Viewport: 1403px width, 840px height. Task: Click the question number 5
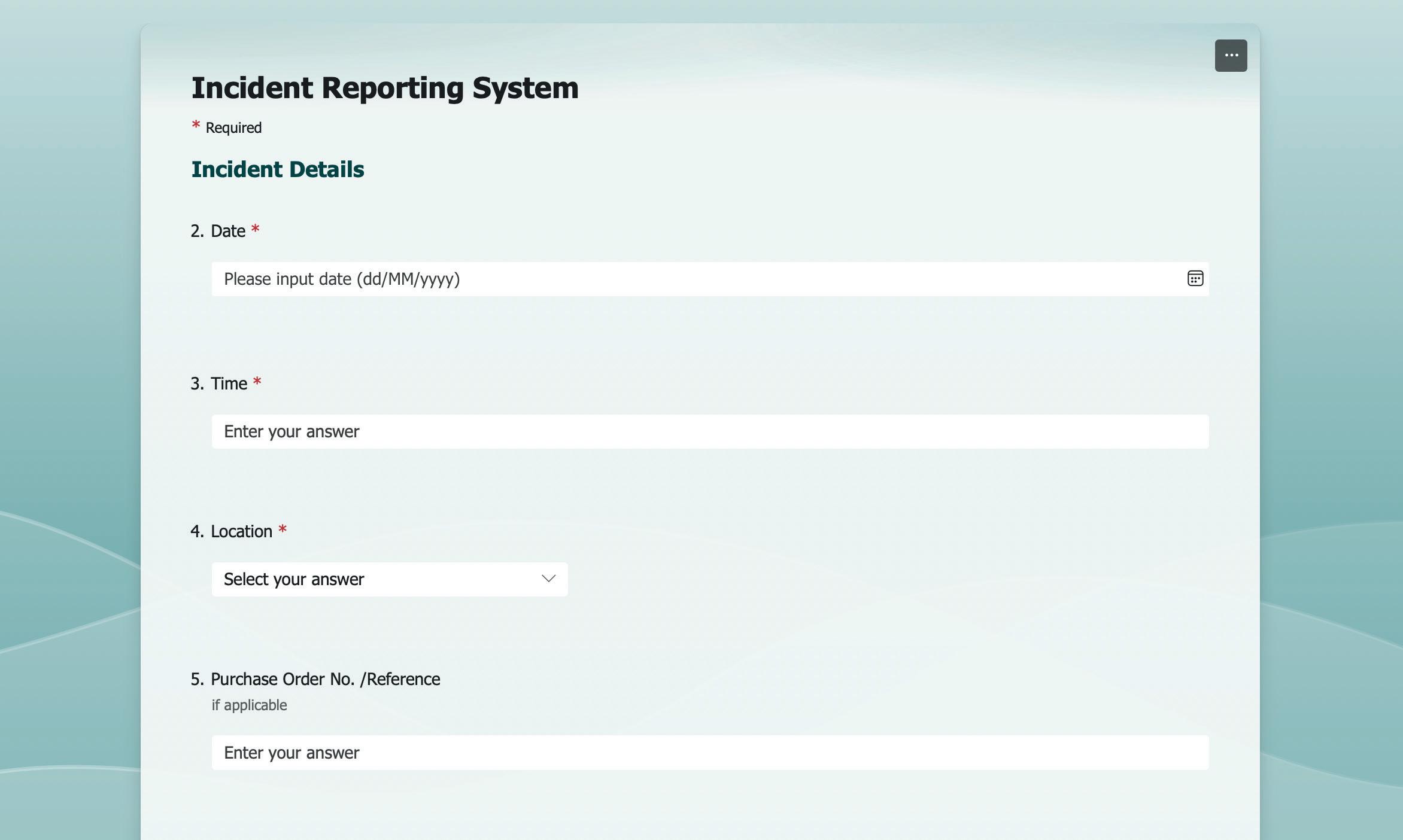point(196,679)
